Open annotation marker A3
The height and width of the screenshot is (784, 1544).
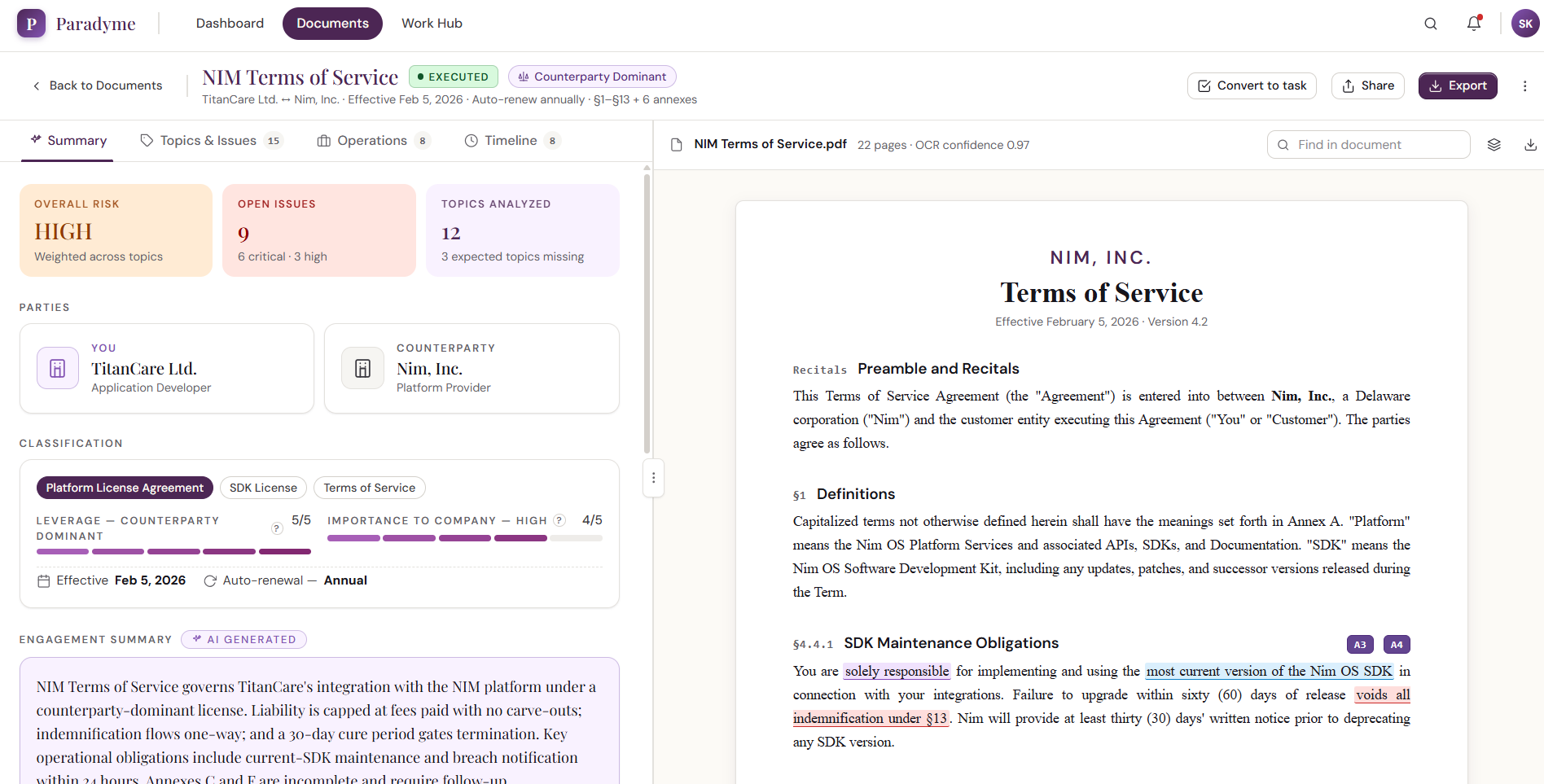pyautogui.click(x=1360, y=645)
